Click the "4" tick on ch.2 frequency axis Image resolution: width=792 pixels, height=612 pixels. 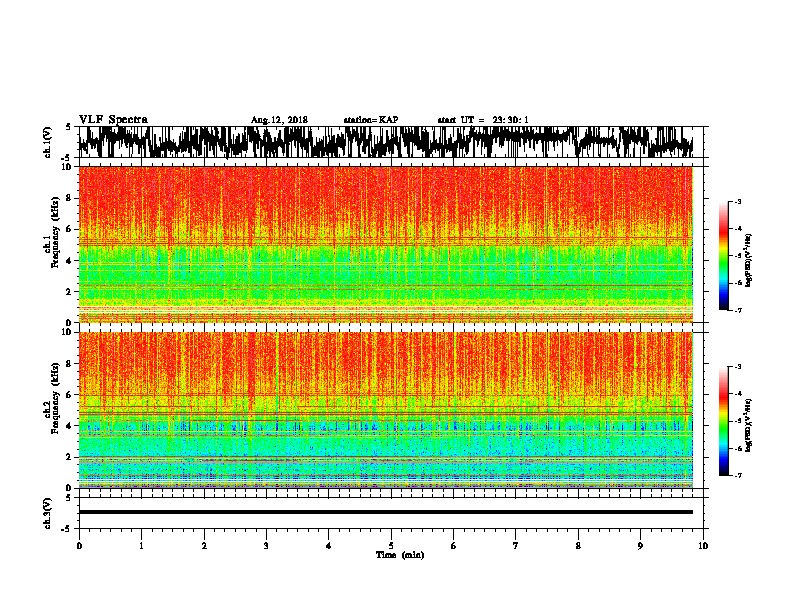coord(70,426)
